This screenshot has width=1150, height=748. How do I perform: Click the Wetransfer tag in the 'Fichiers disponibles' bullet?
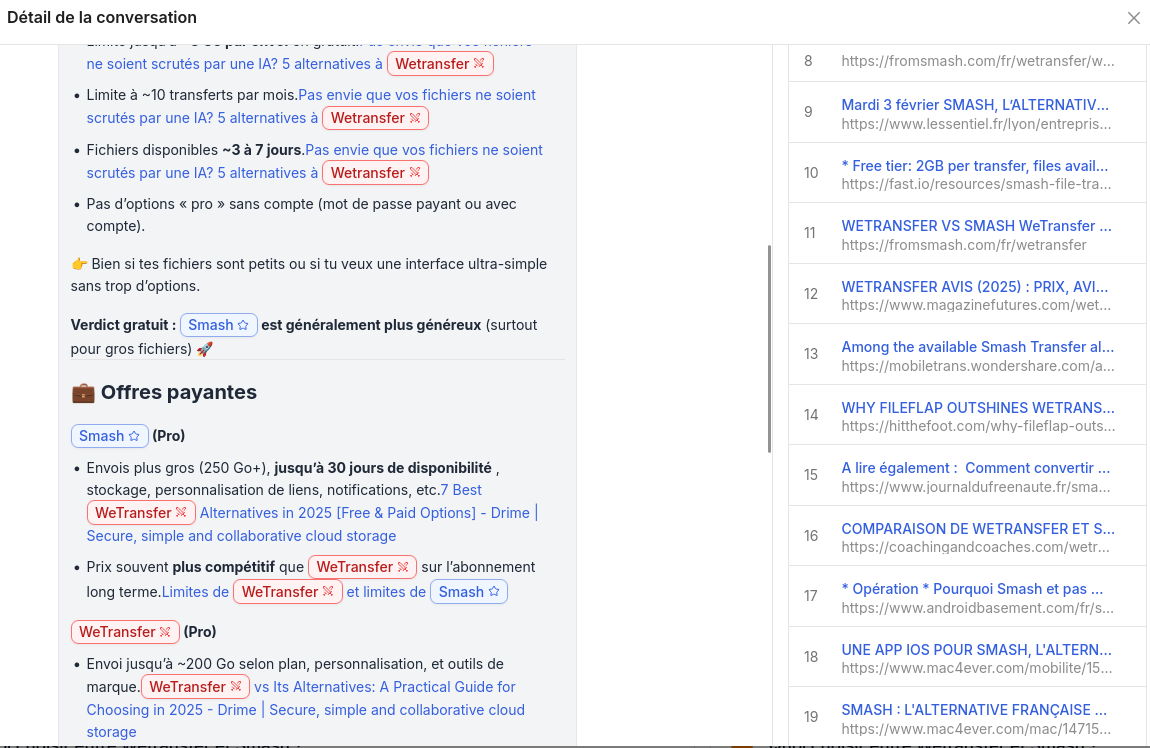pos(376,173)
